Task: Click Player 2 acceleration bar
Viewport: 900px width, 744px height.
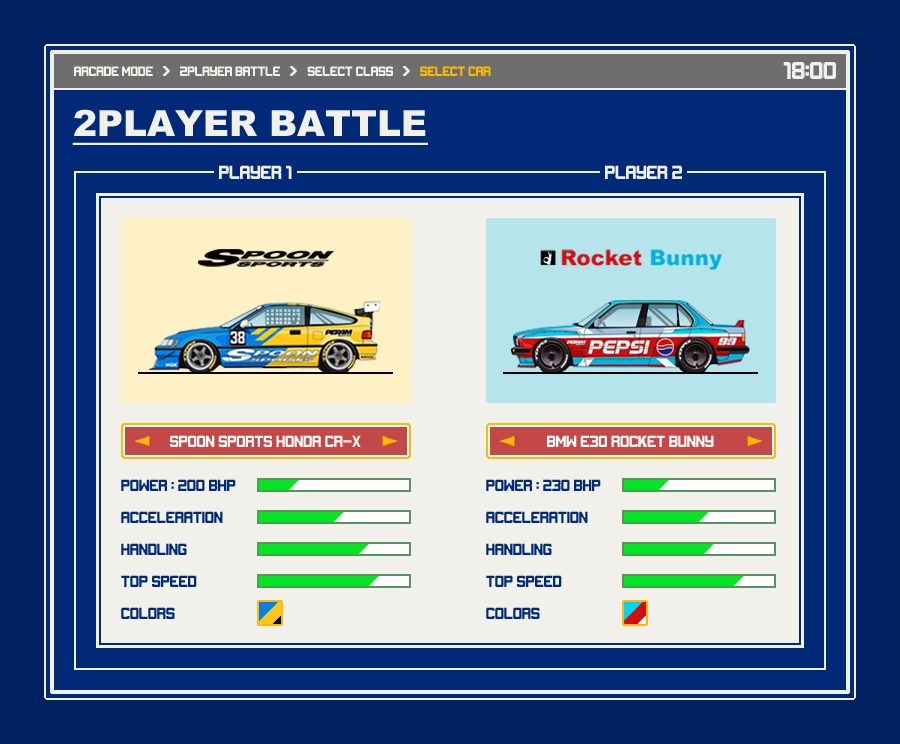Action: click(x=699, y=517)
